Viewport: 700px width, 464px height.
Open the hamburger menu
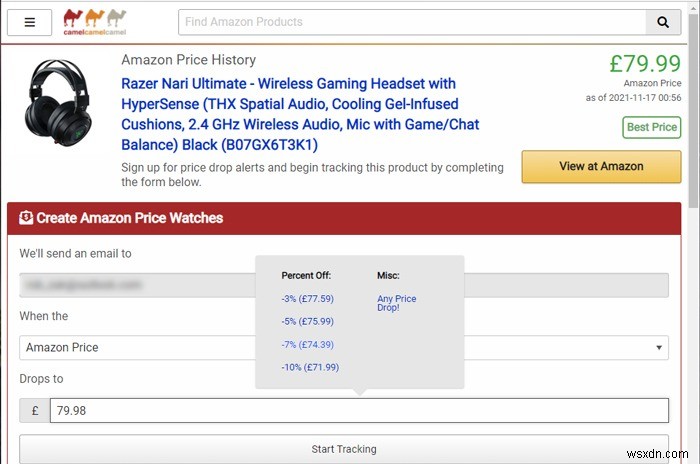[x=29, y=22]
